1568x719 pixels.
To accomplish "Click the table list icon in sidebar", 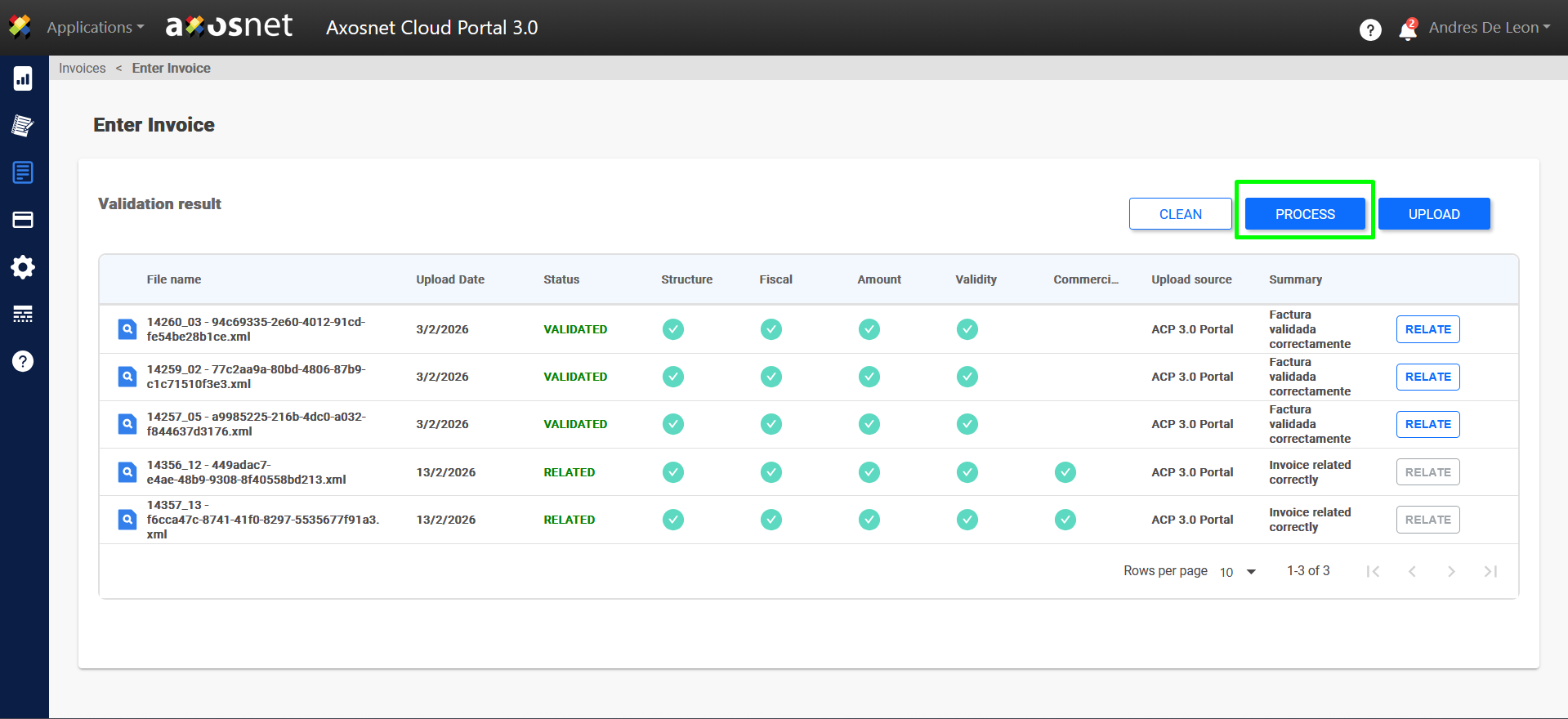I will 23,314.
